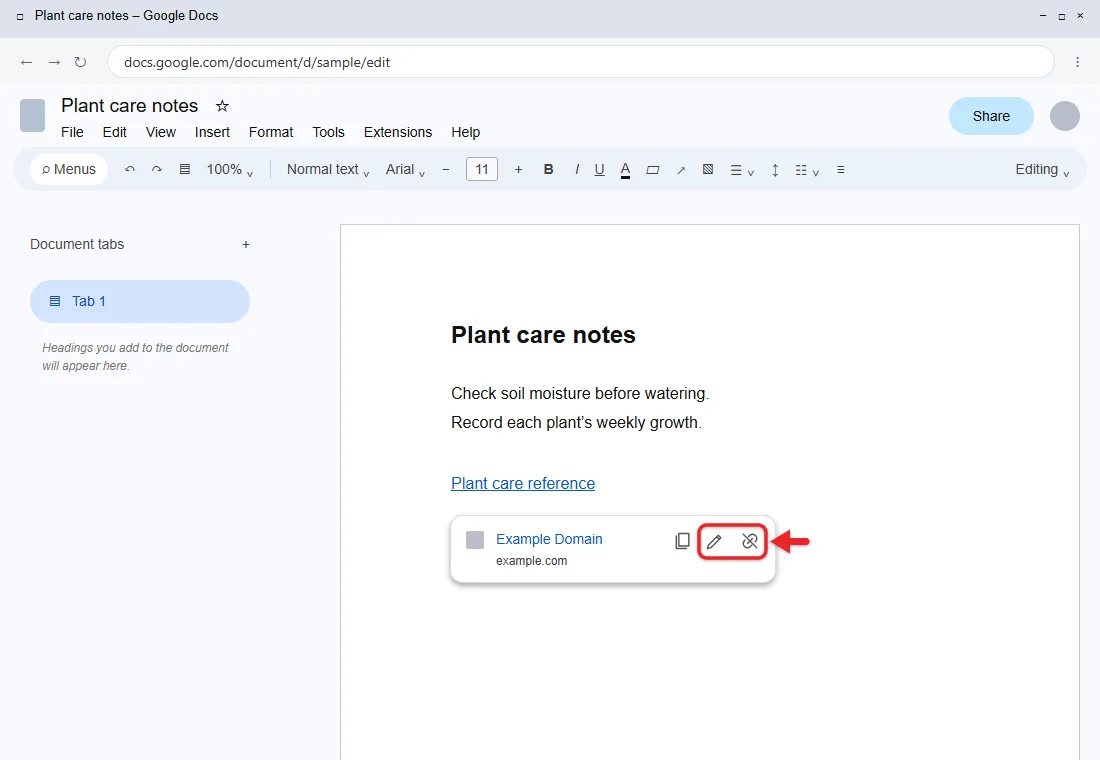Click the Share button

[x=991, y=116]
